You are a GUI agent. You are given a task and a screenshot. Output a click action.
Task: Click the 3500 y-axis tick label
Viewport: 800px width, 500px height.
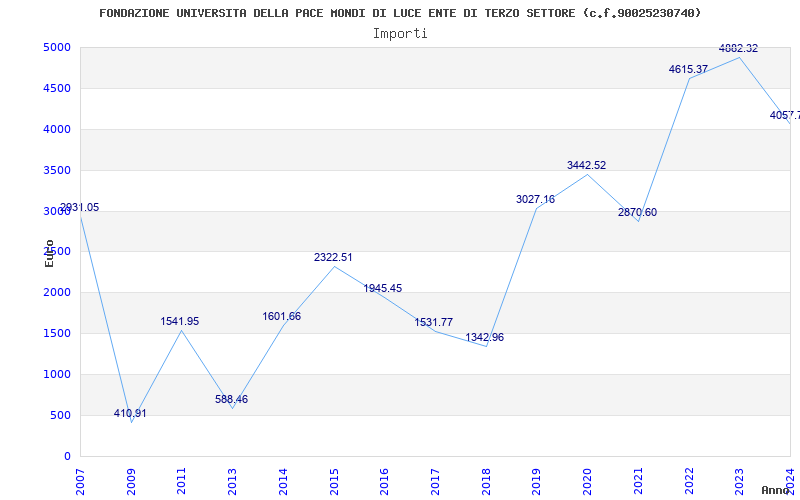57,170
